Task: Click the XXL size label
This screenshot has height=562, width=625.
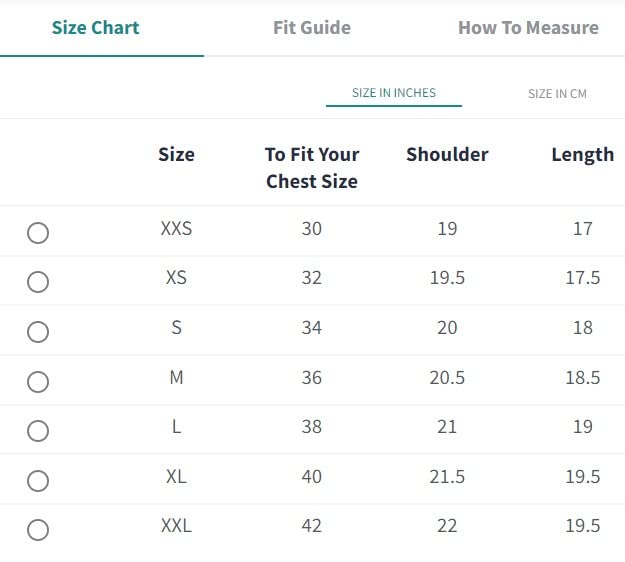Action: click(x=176, y=525)
